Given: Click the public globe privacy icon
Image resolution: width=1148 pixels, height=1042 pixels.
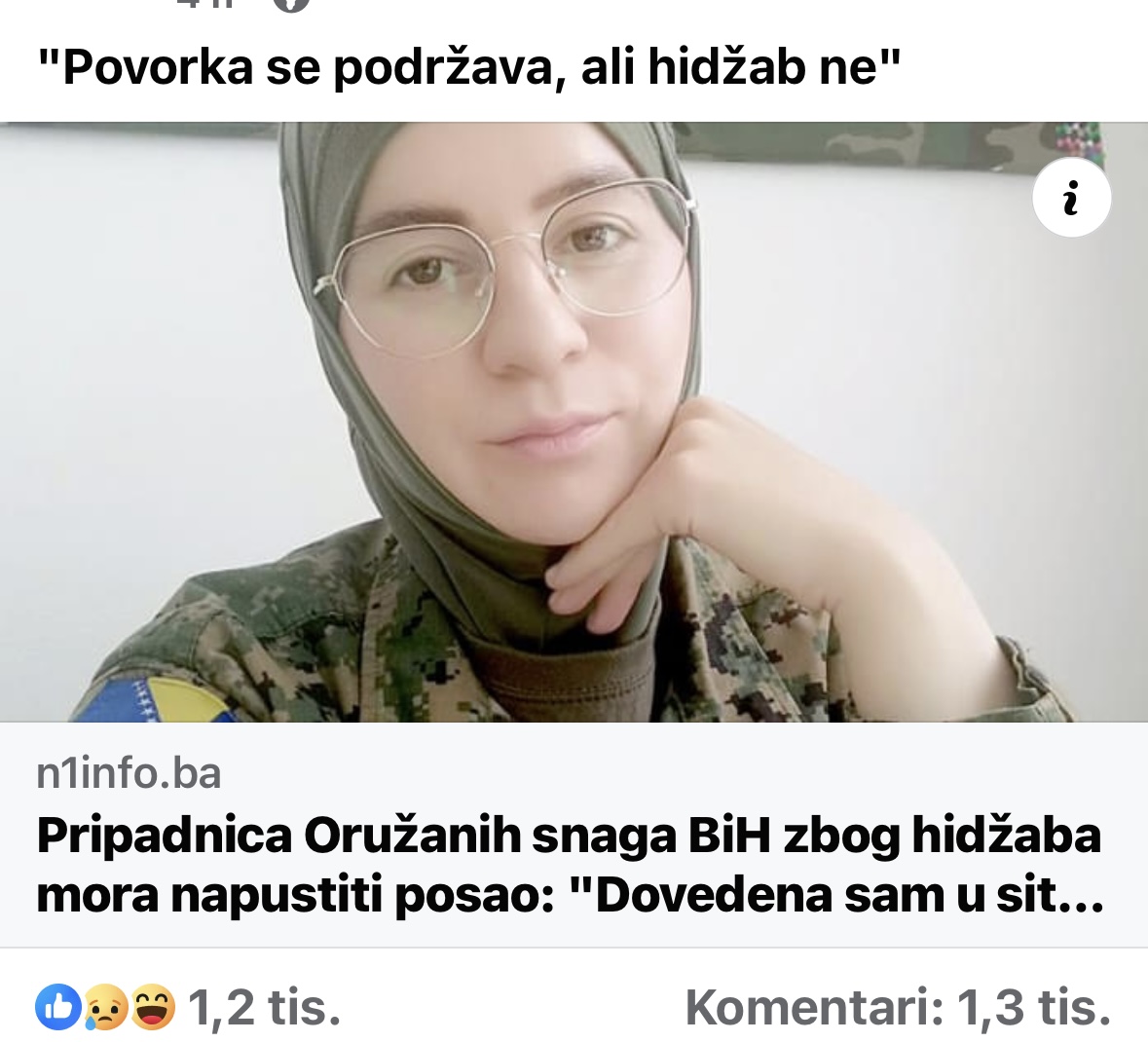Looking at the screenshot, I should 291,6.
